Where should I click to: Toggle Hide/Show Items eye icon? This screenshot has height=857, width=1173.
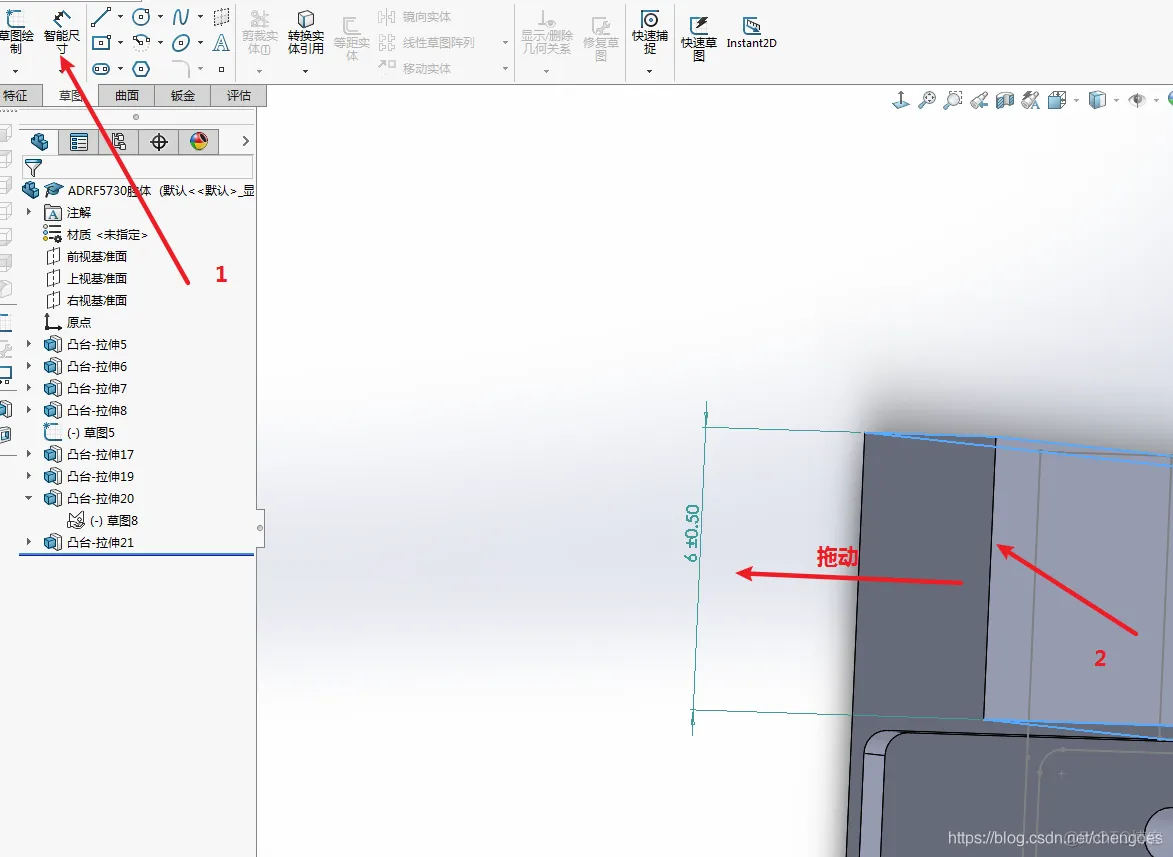pyautogui.click(x=1136, y=100)
